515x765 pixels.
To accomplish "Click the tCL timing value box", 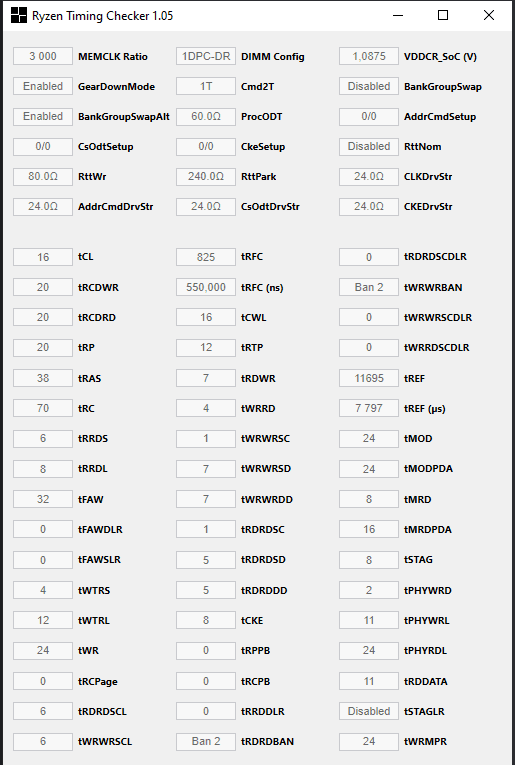I will (43, 257).
